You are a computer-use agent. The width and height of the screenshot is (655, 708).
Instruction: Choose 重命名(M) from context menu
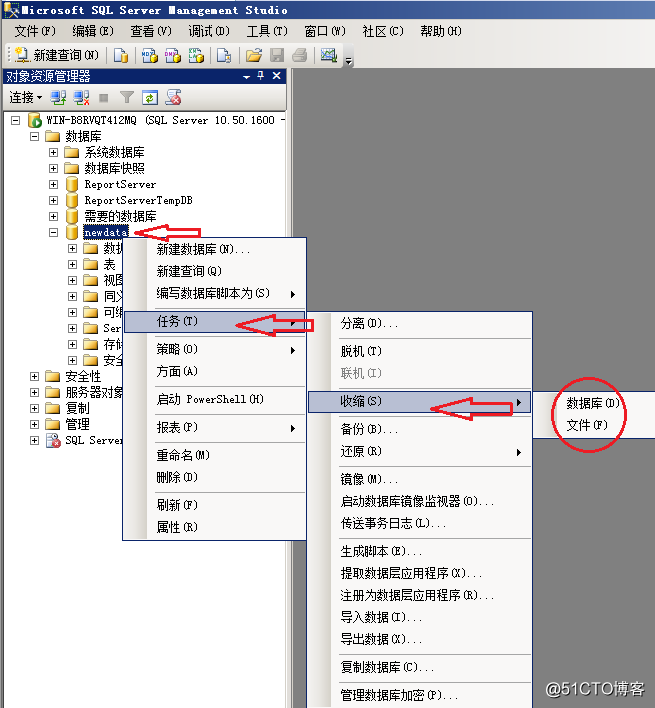[215, 455]
